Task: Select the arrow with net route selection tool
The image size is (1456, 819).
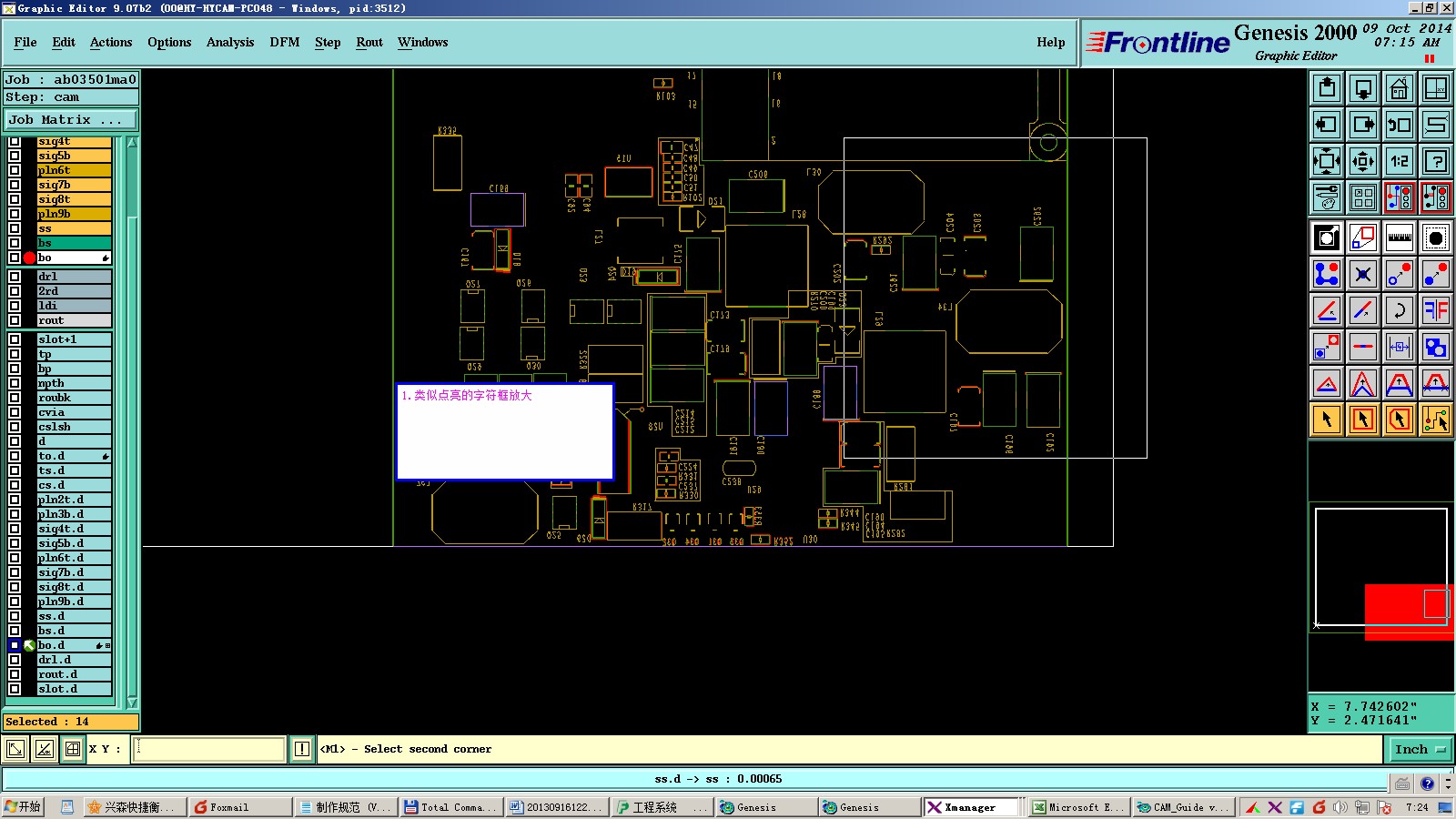Action: click(1436, 420)
